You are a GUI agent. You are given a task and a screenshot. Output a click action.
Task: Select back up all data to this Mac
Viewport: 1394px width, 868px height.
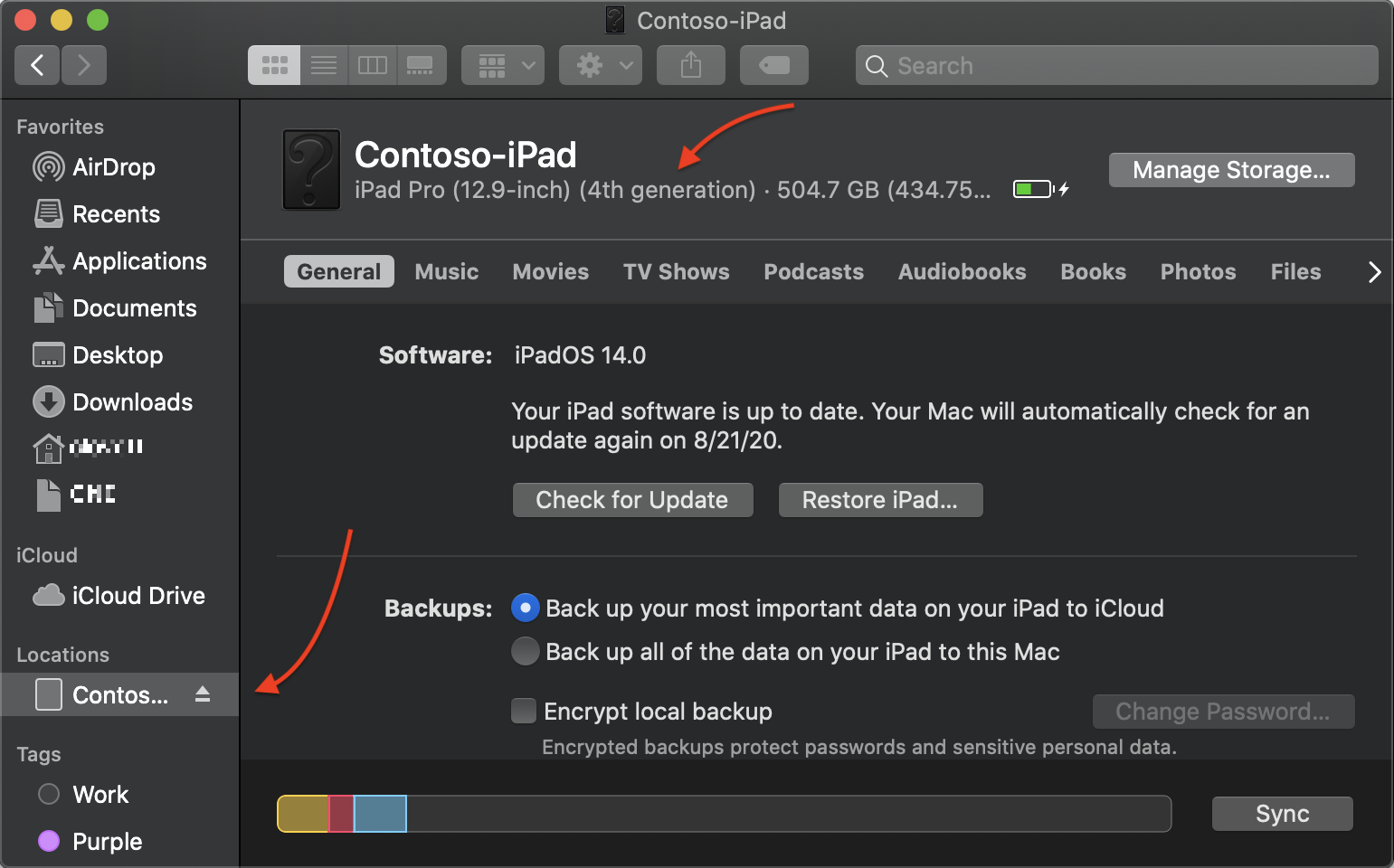tap(526, 651)
